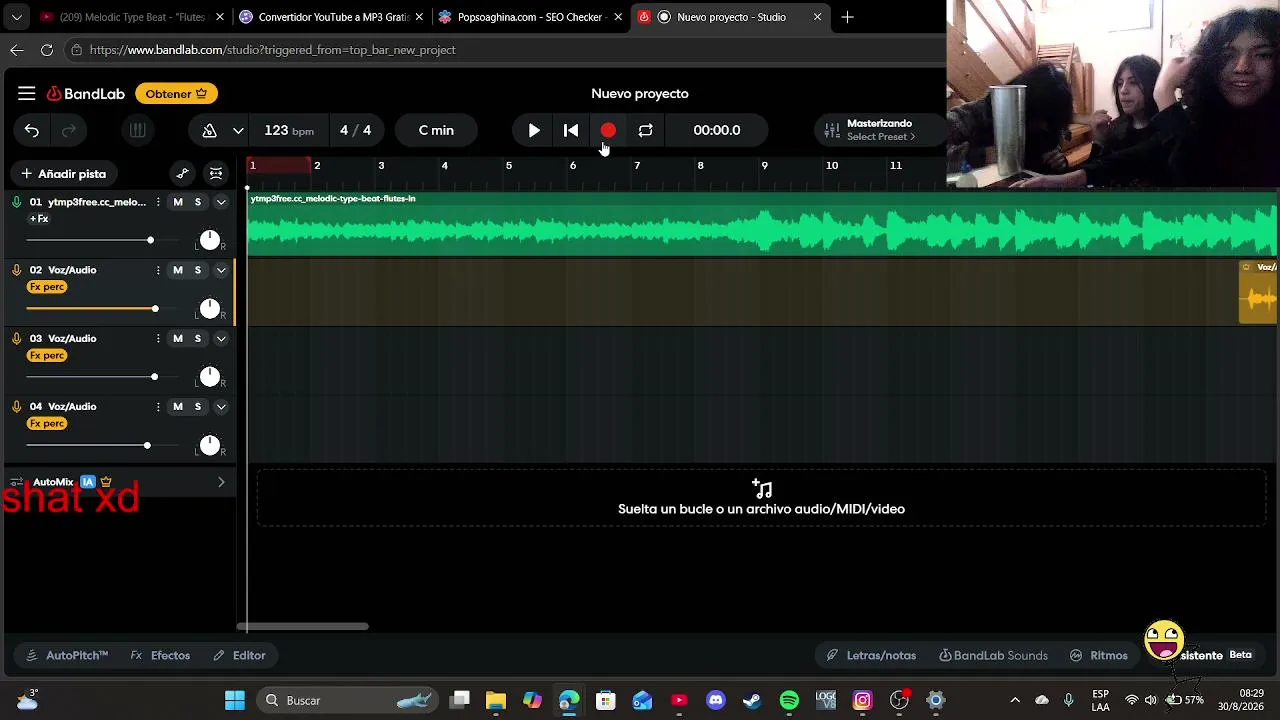Return playhead to the start
The image size is (1280, 720).
(x=571, y=130)
